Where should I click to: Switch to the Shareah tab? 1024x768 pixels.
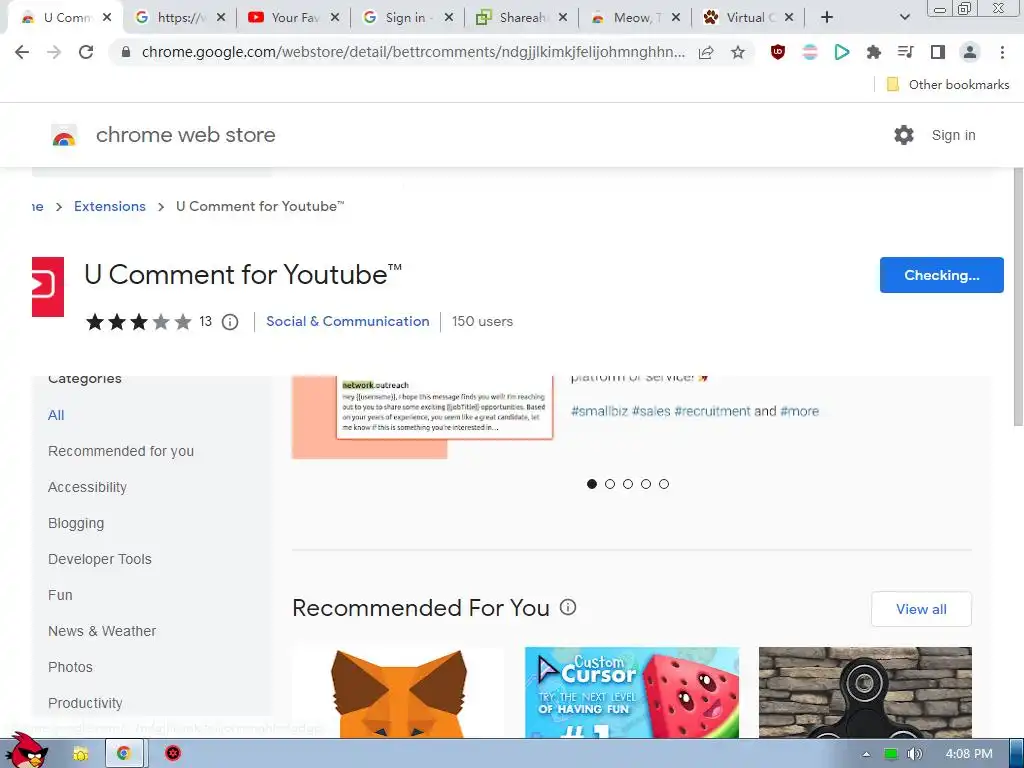521,18
